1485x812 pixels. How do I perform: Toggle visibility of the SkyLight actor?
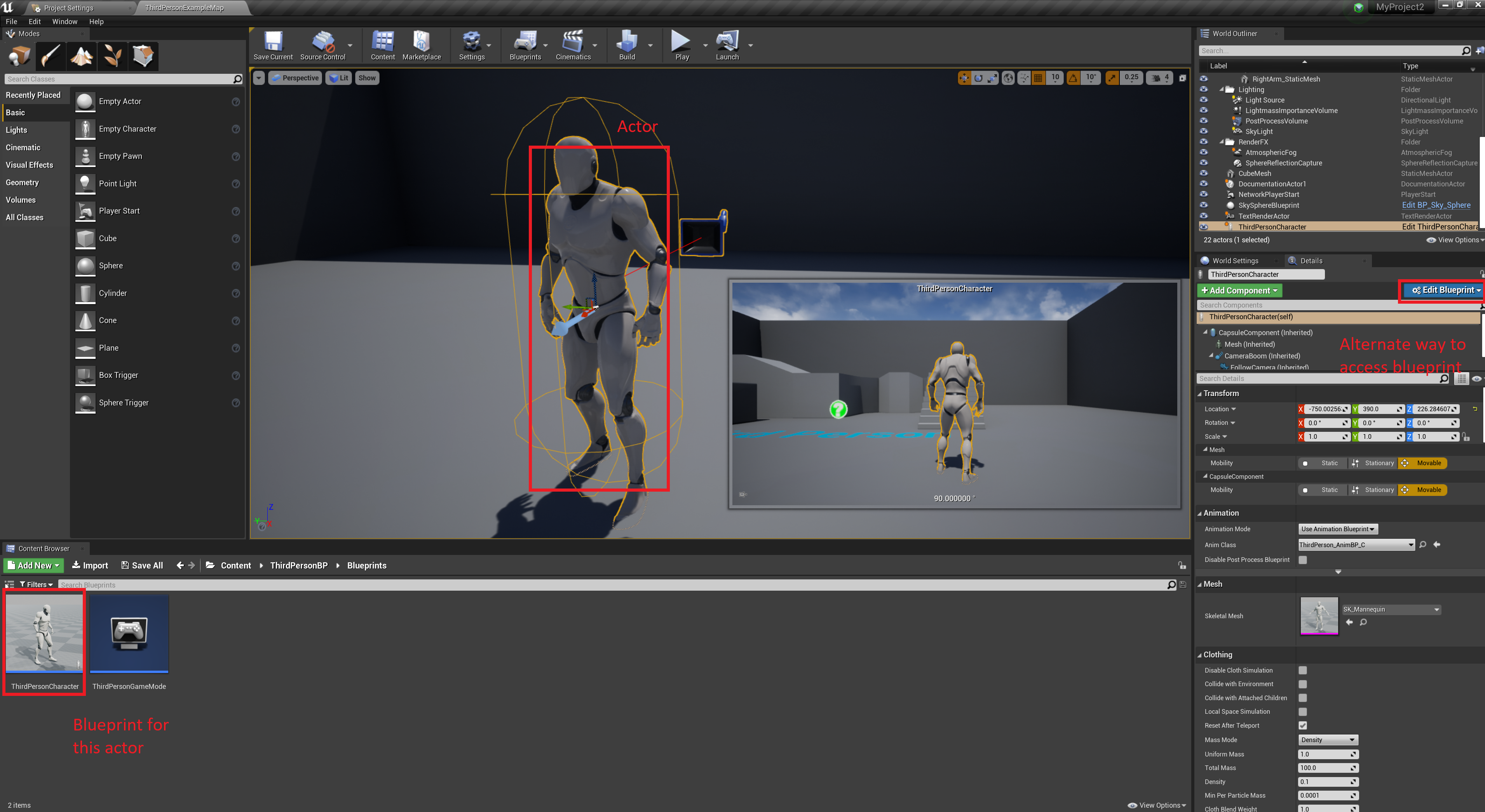click(x=1204, y=131)
